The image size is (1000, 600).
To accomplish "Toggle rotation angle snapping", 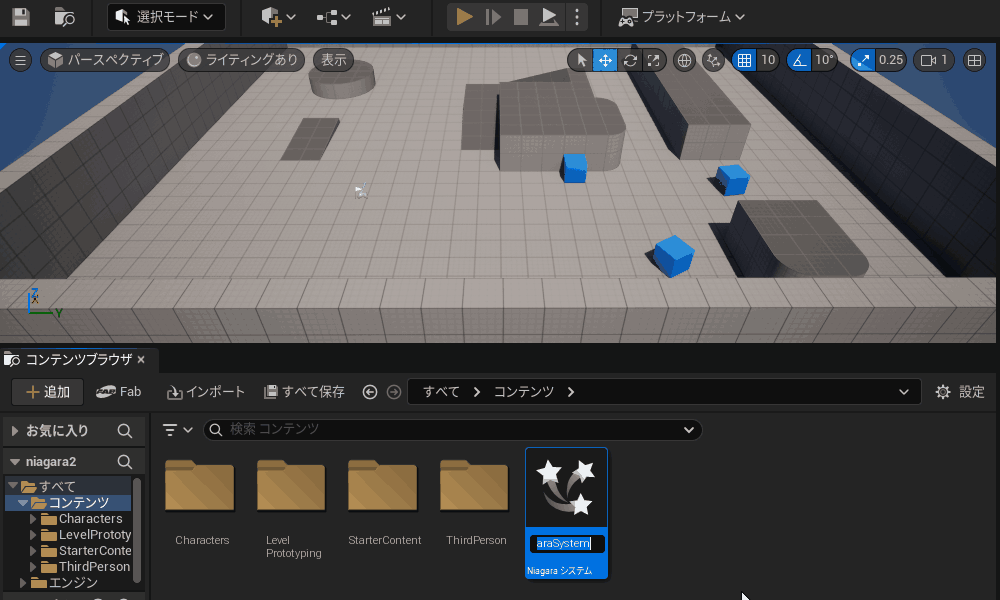I will click(x=799, y=60).
